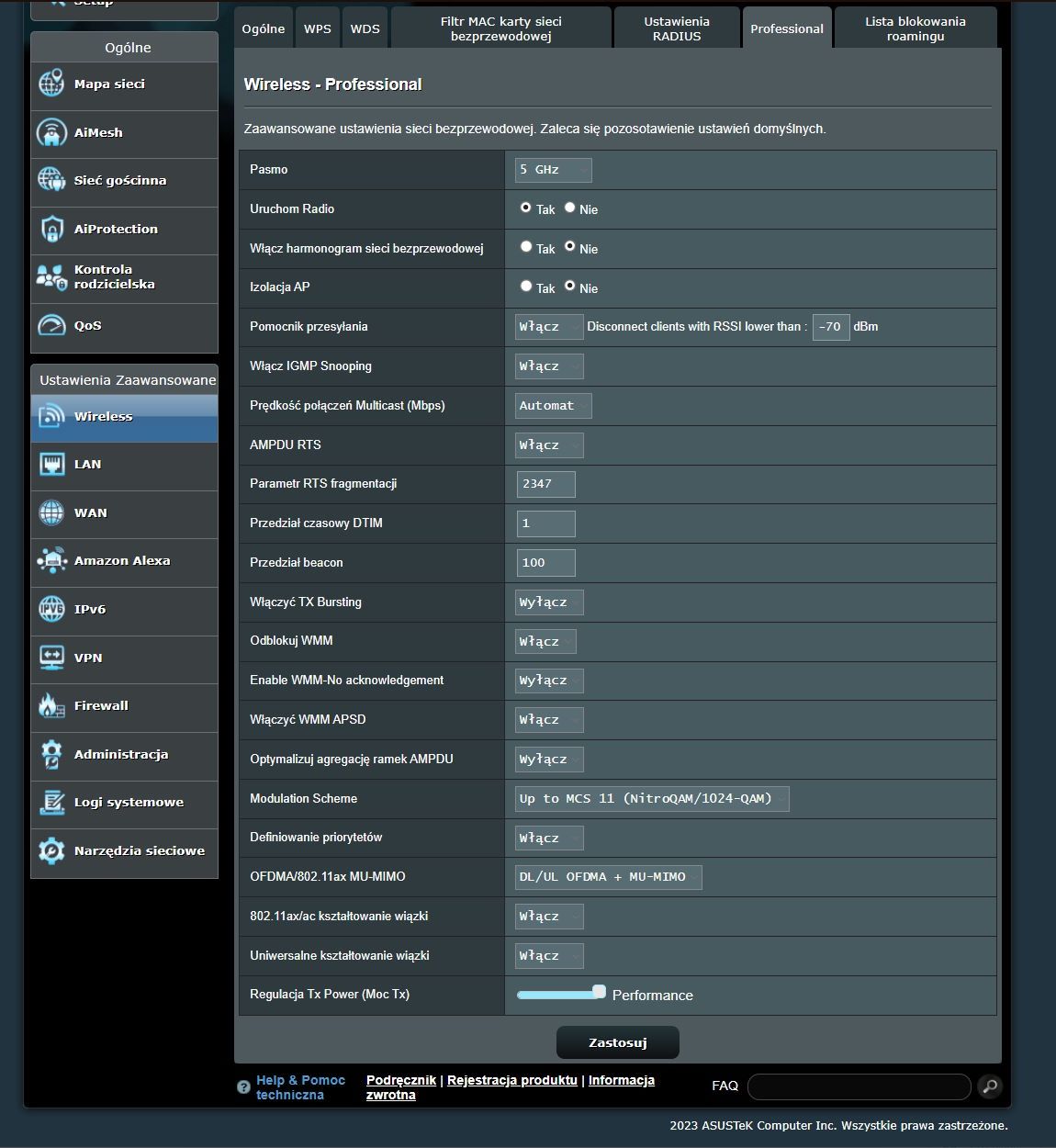Switch to the Ogólne tab
The width and height of the screenshot is (1056, 1148).
pos(264,28)
